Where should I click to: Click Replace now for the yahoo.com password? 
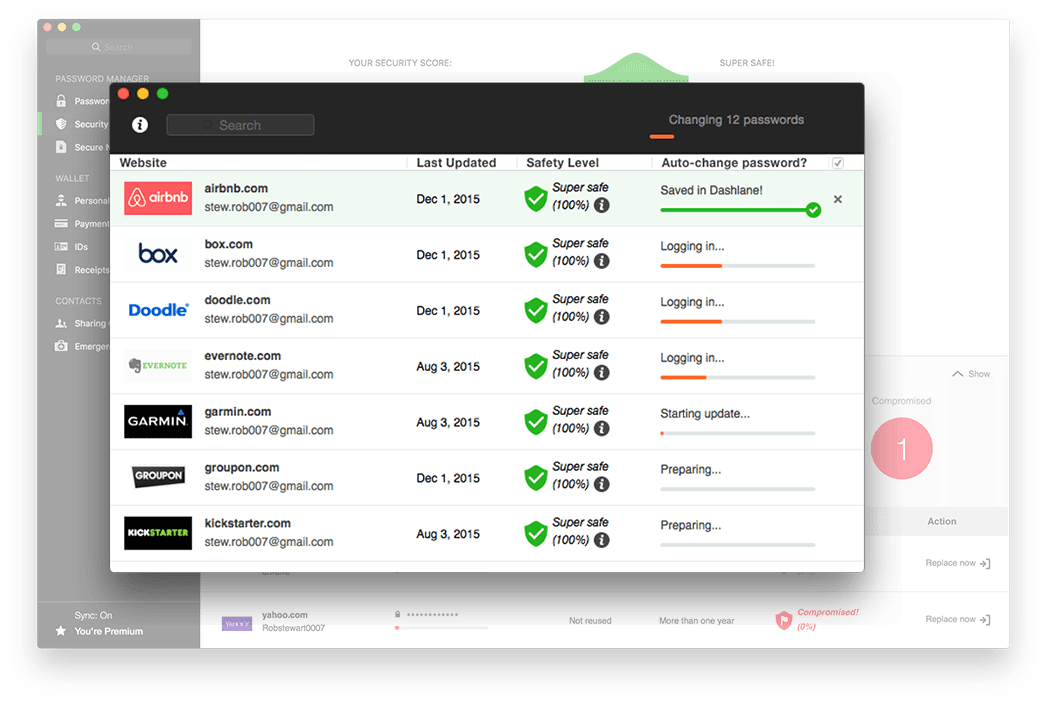click(956, 619)
